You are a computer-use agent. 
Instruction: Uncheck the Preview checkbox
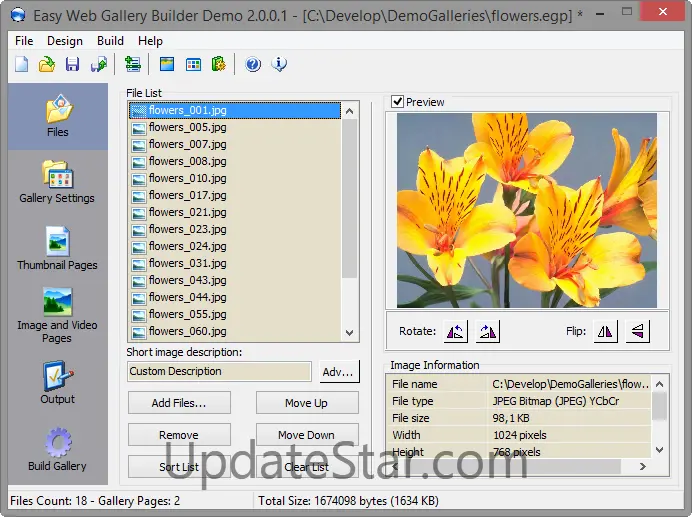point(398,102)
